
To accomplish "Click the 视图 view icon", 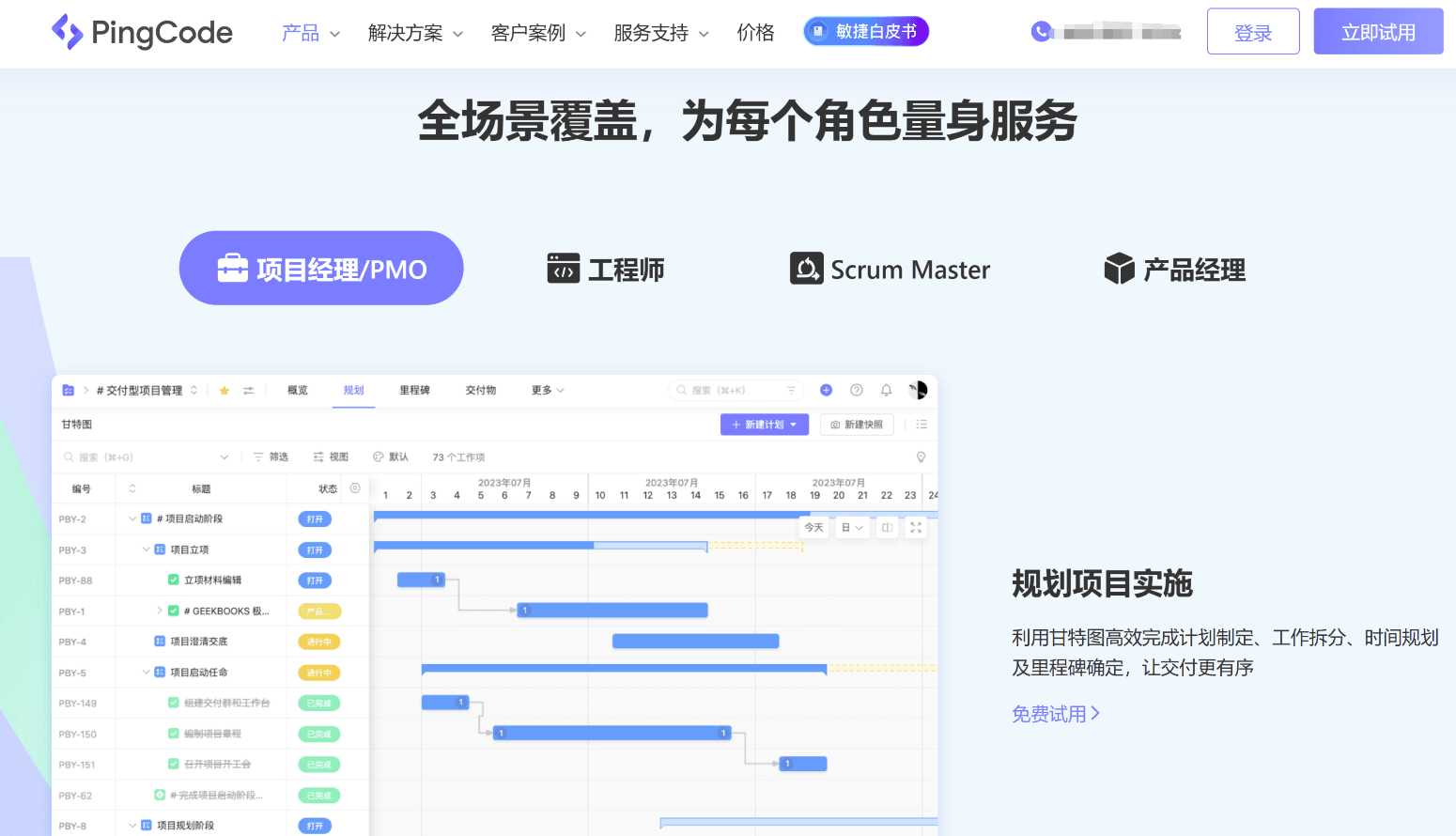I will point(318,457).
